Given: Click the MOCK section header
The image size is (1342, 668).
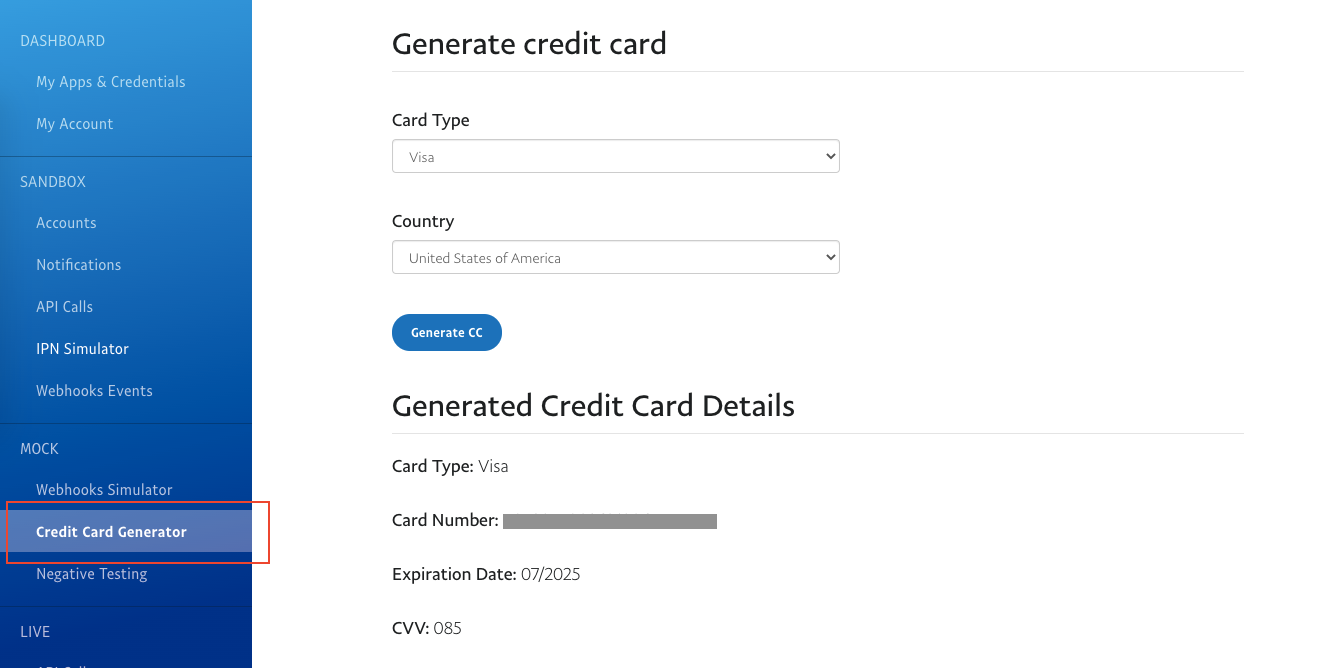Looking at the screenshot, I should point(40,449).
